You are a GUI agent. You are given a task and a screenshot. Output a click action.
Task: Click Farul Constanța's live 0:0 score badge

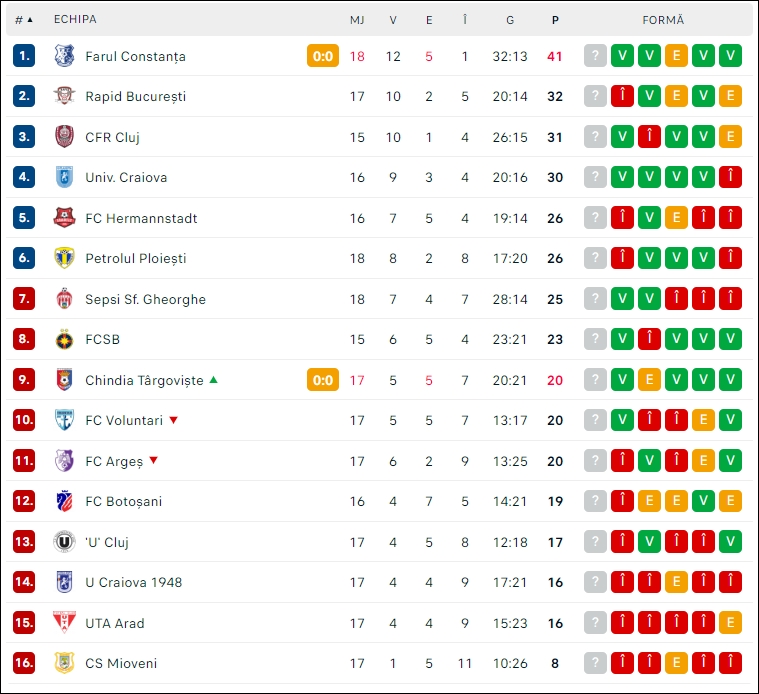tap(323, 56)
